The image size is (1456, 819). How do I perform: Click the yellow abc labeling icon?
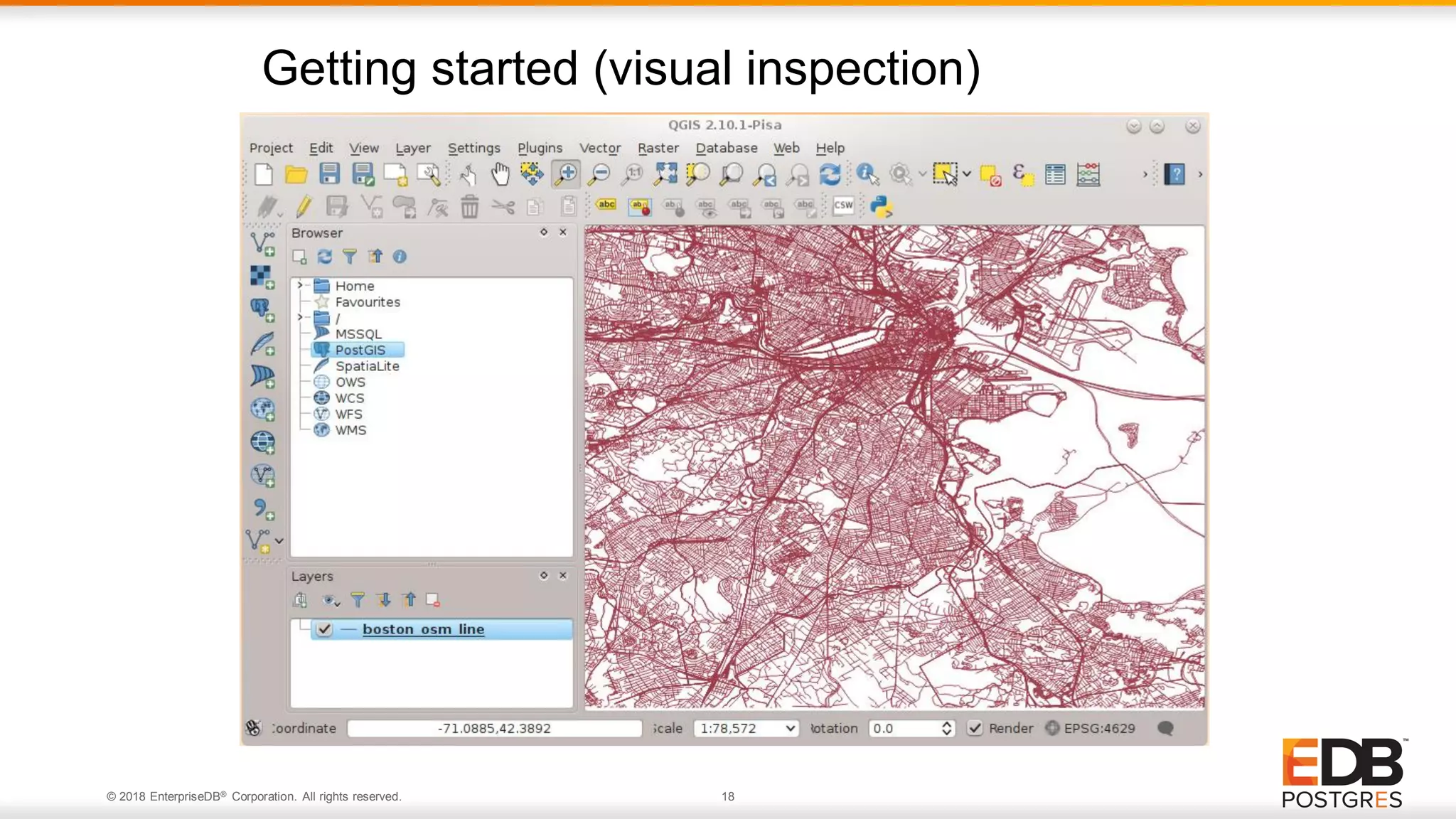[x=606, y=205]
